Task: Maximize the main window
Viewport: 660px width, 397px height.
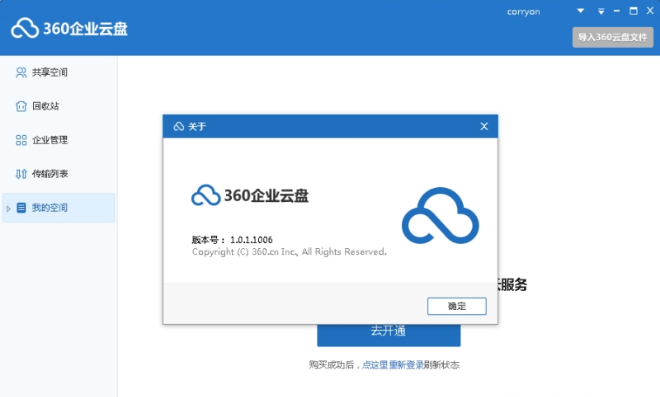Action: pyautogui.click(x=633, y=11)
